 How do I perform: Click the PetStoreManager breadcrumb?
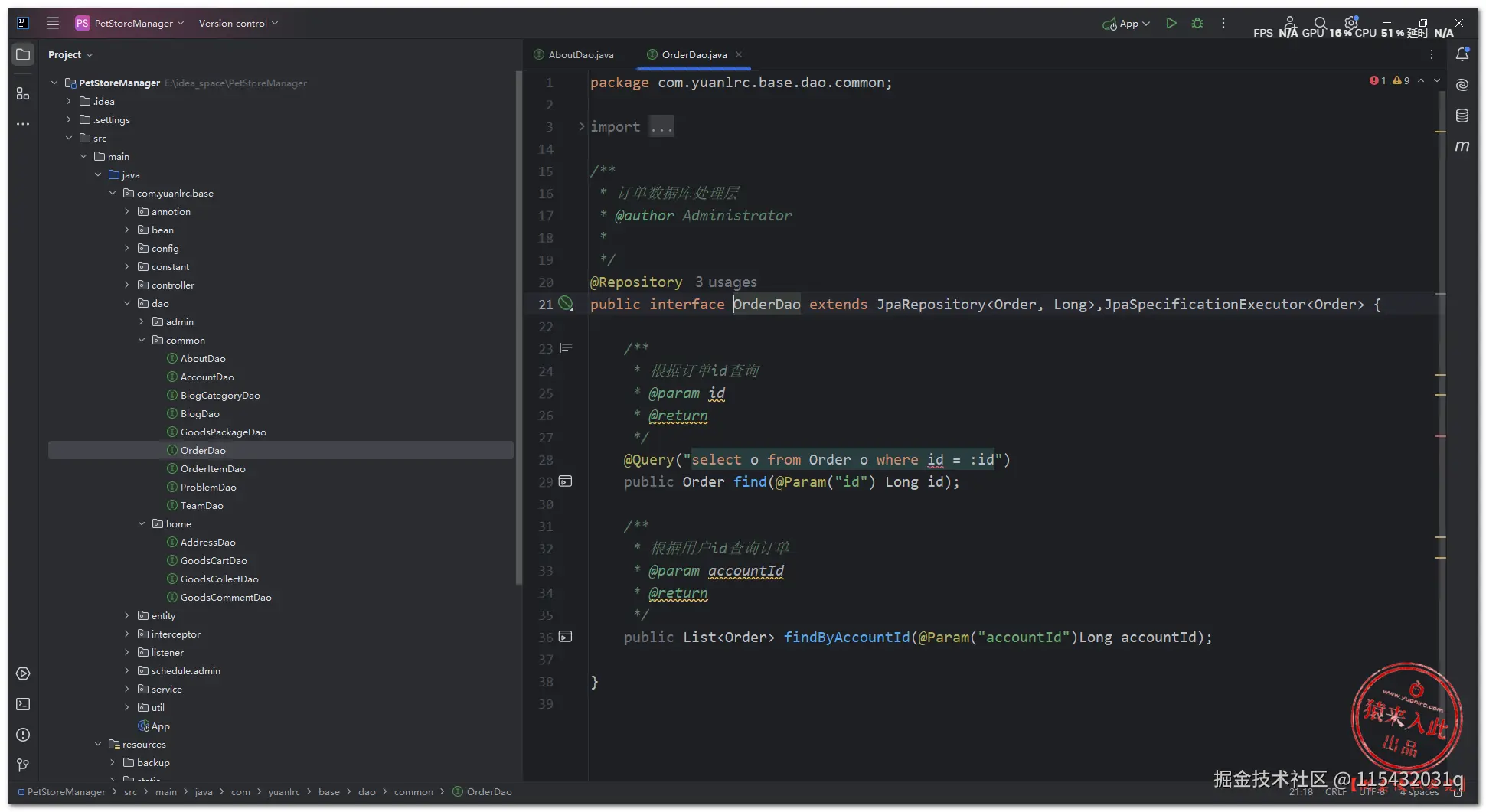point(61,791)
